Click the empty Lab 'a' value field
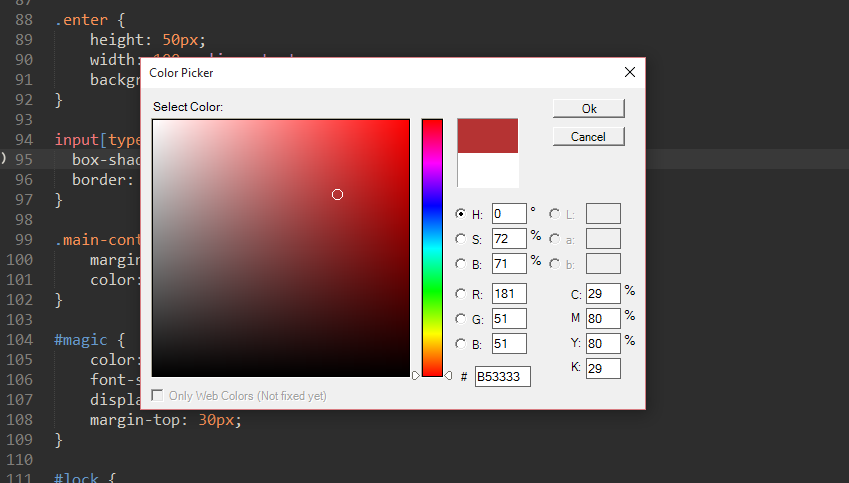The image size is (849, 483). click(603, 239)
